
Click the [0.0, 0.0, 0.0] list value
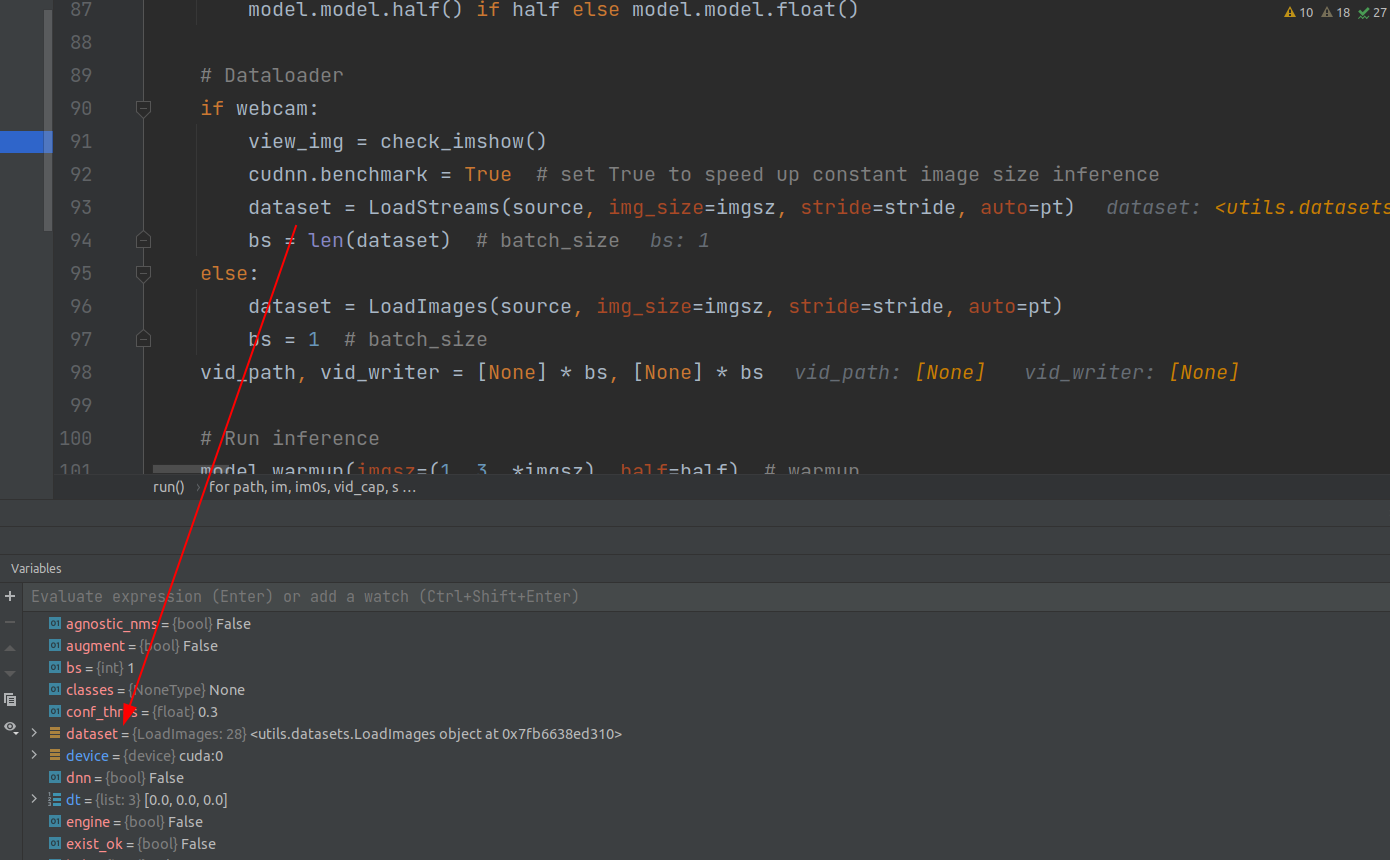point(186,800)
